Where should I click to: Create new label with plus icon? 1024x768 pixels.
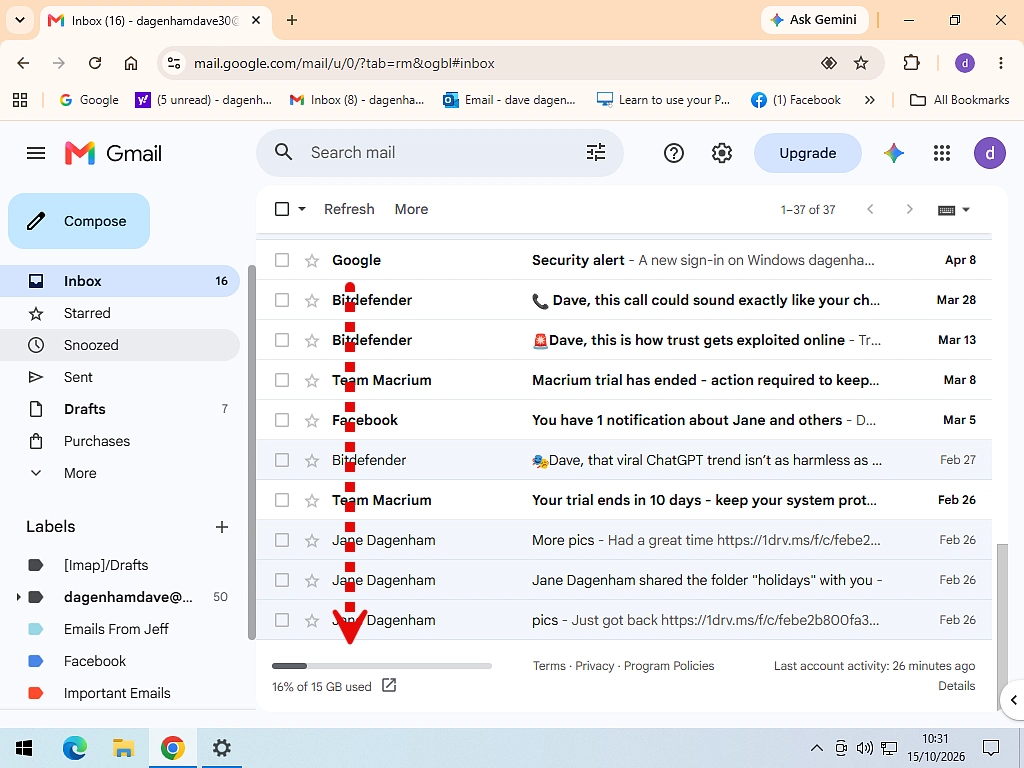tap(222, 527)
